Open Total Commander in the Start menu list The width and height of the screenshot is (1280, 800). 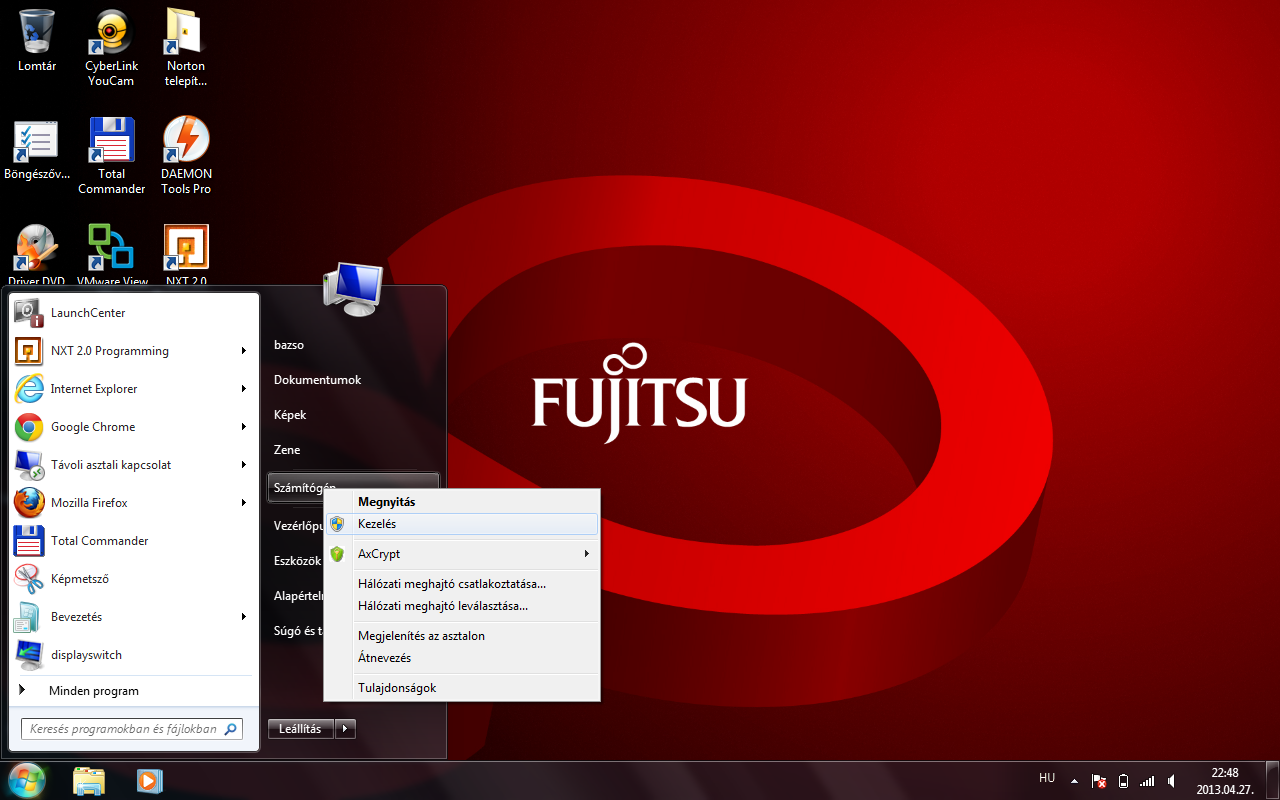(134, 541)
